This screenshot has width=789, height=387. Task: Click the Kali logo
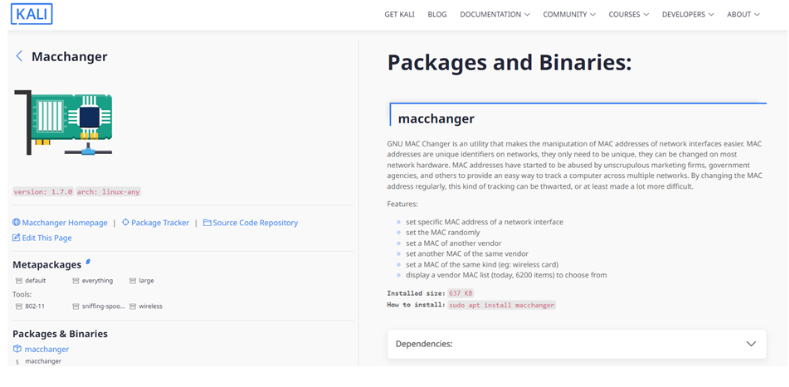pos(32,14)
